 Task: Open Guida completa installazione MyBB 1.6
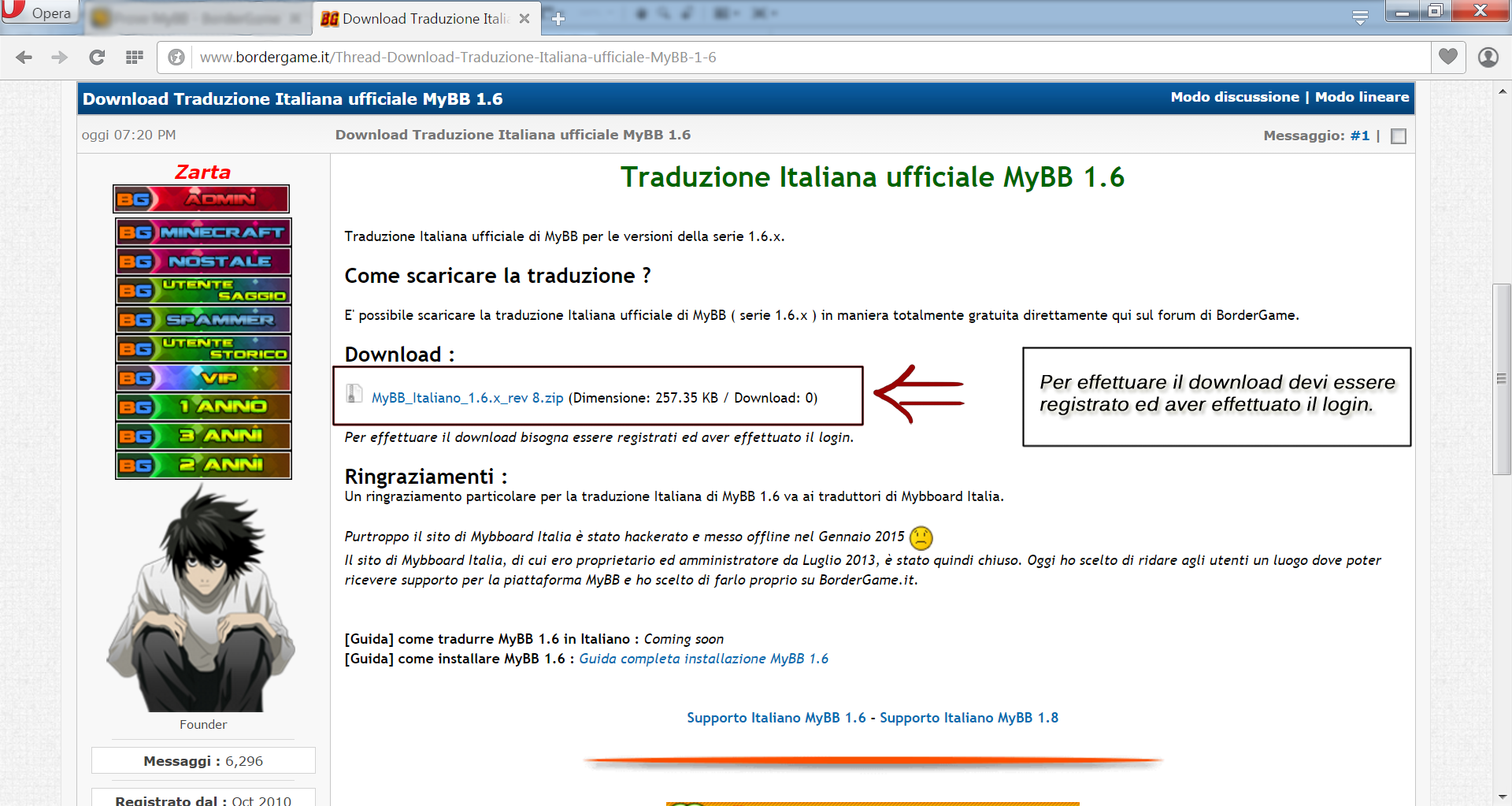(703, 659)
